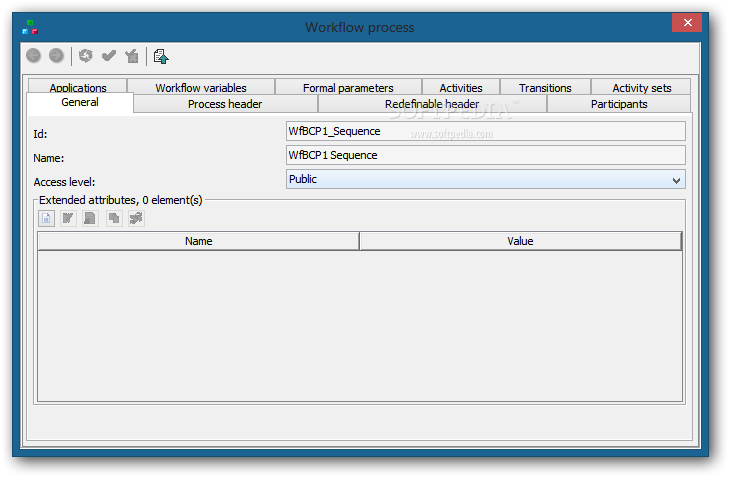The image size is (729, 477).
Task: Click the "Id:" label
Action: click(x=40, y=134)
